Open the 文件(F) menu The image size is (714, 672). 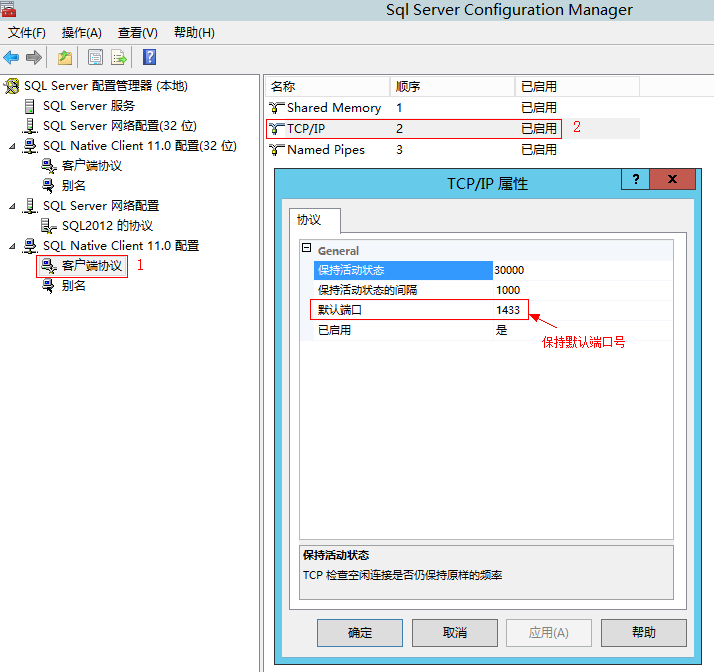click(x=27, y=33)
